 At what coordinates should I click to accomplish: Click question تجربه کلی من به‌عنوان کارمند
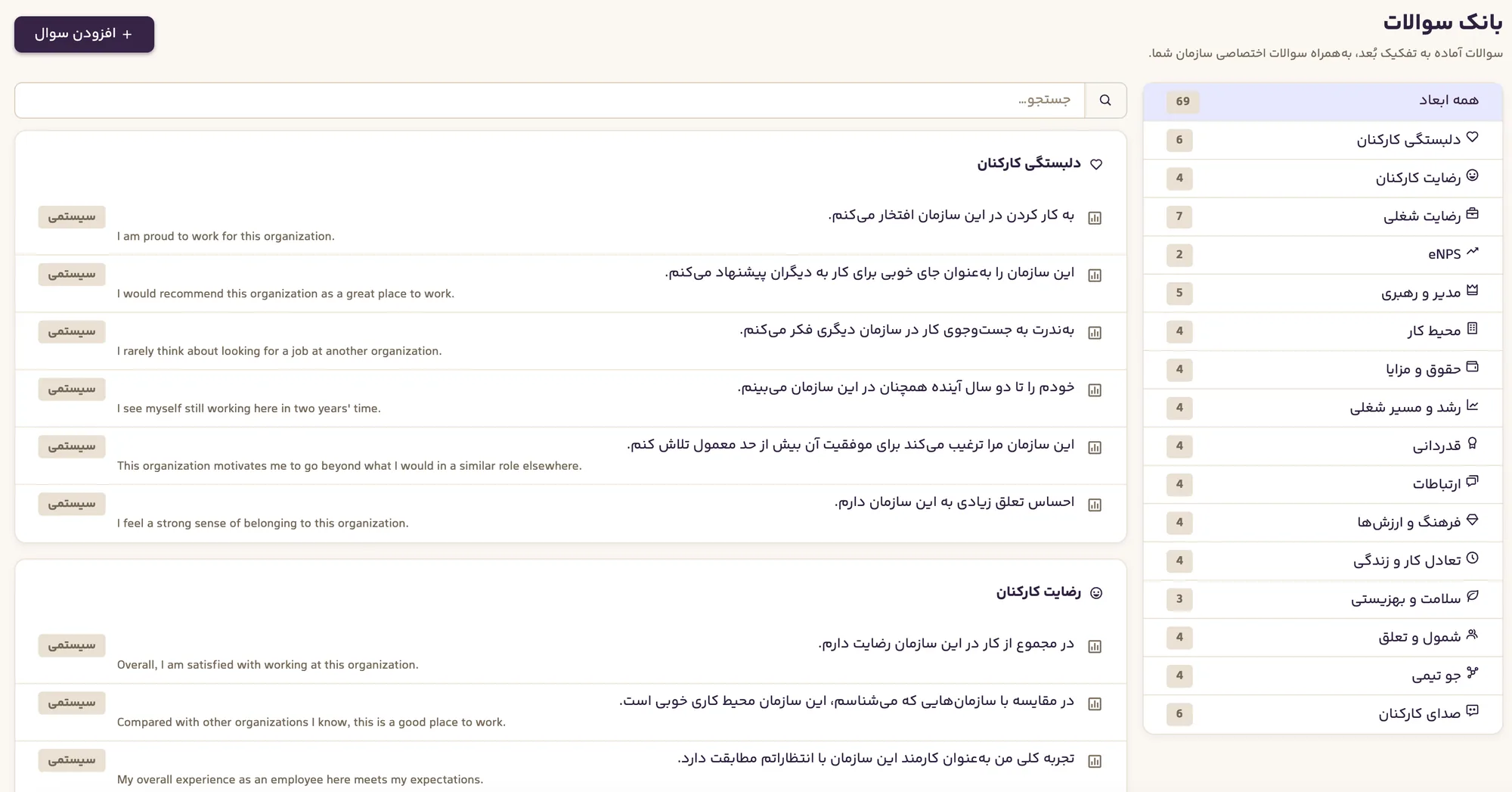click(875, 759)
